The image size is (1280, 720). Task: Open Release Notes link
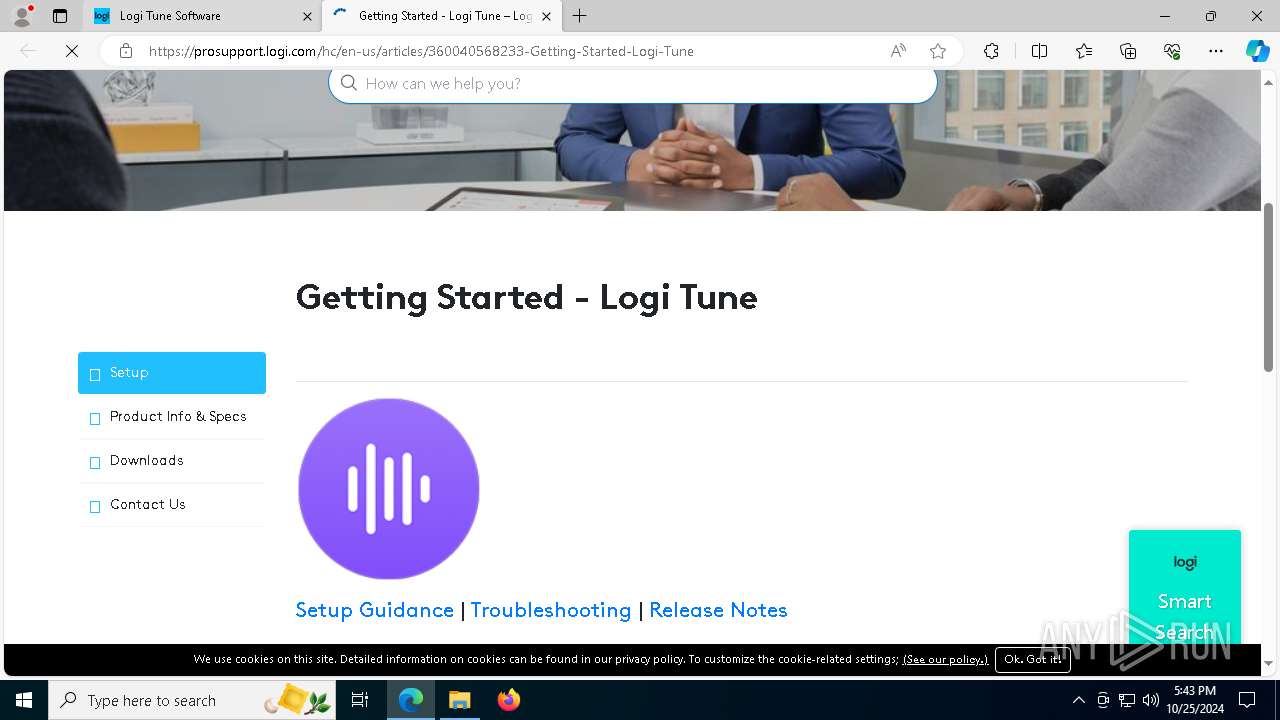click(718, 610)
